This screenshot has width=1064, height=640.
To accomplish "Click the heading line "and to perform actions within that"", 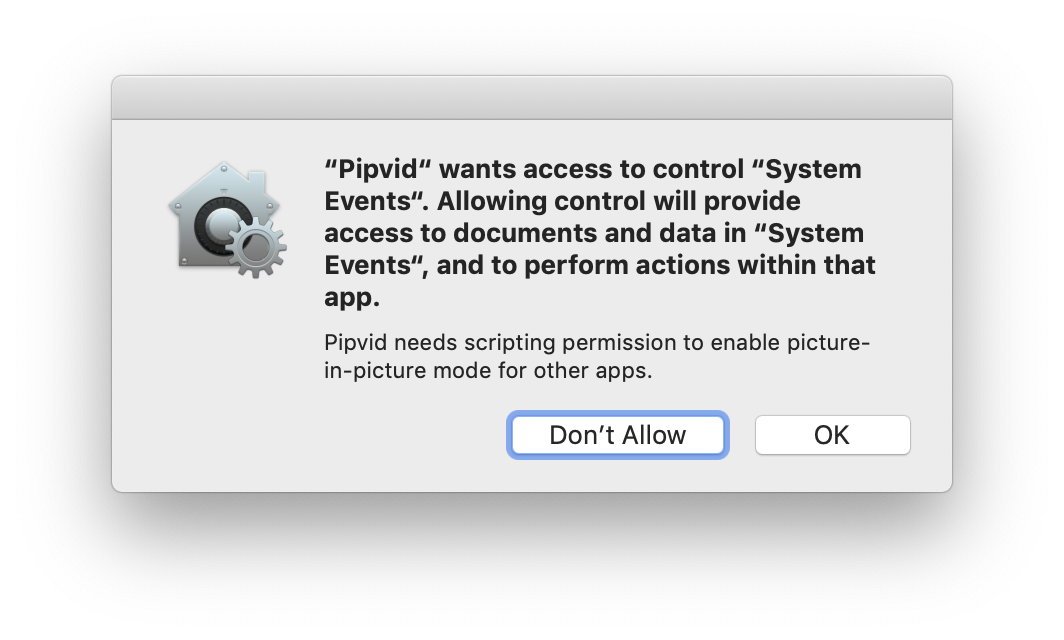I will pos(656,265).
